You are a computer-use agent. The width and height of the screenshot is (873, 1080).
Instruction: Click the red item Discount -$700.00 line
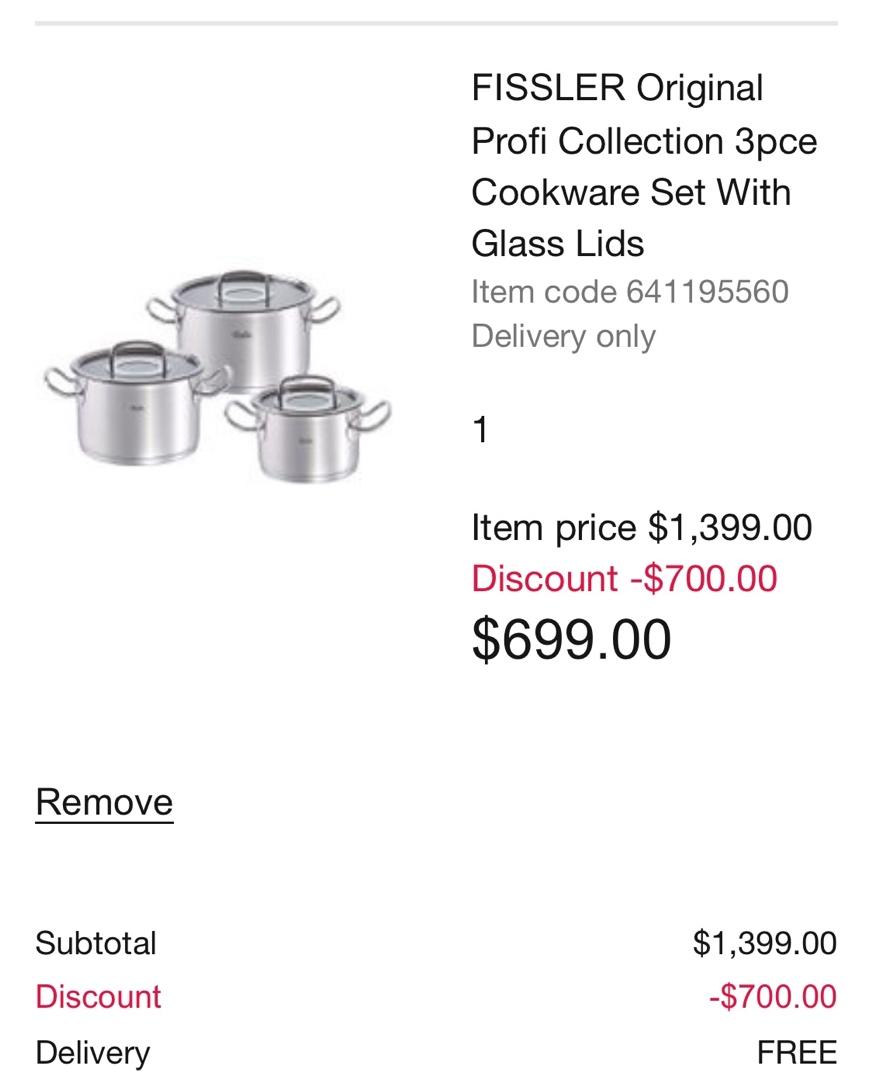click(x=624, y=579)
